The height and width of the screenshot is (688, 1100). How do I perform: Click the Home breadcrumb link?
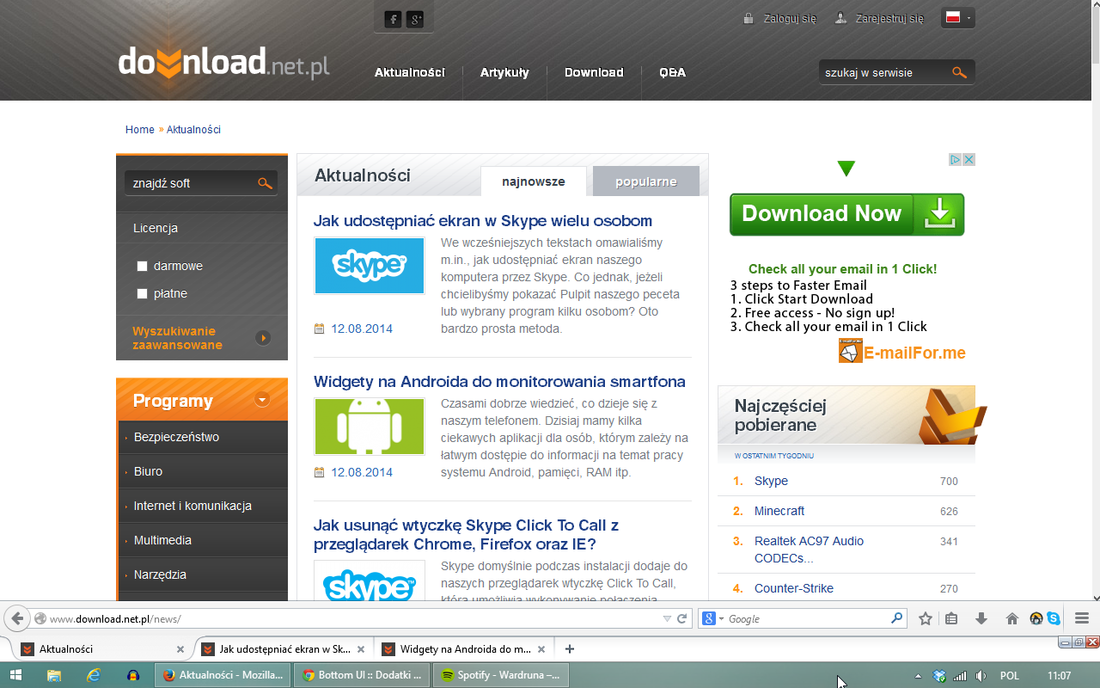(140, 130)
